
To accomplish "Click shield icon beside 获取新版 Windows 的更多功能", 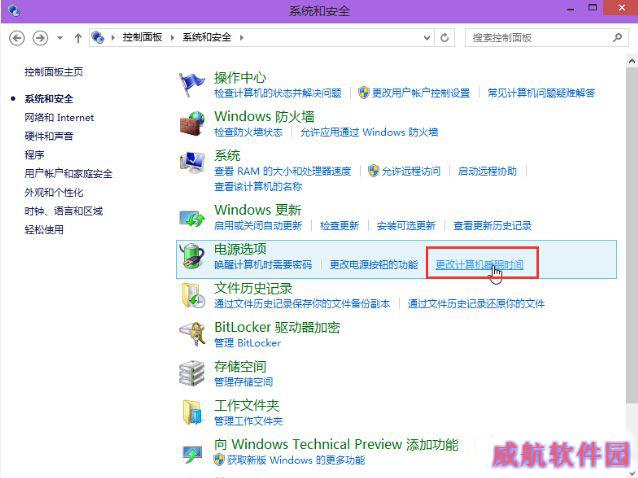I will (219, 460).
